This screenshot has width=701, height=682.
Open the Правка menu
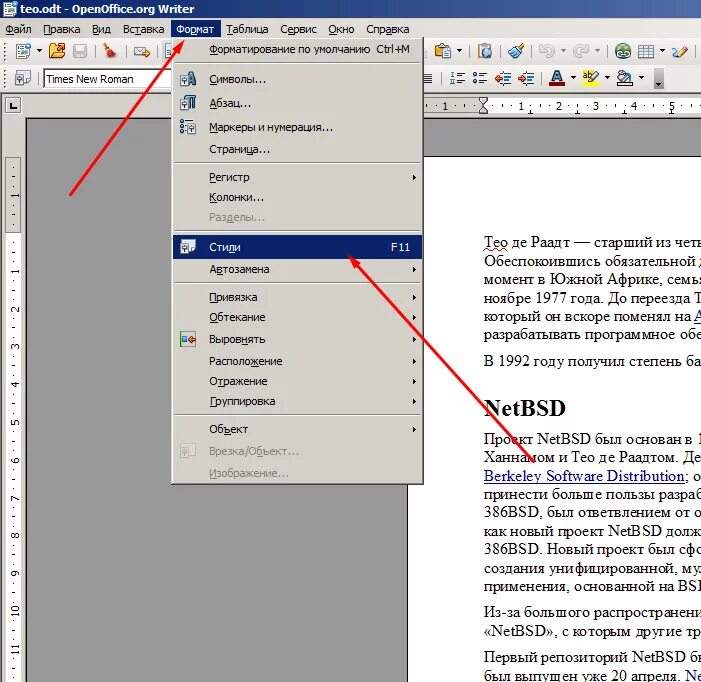pyautogui.click(x=62, y=29)
